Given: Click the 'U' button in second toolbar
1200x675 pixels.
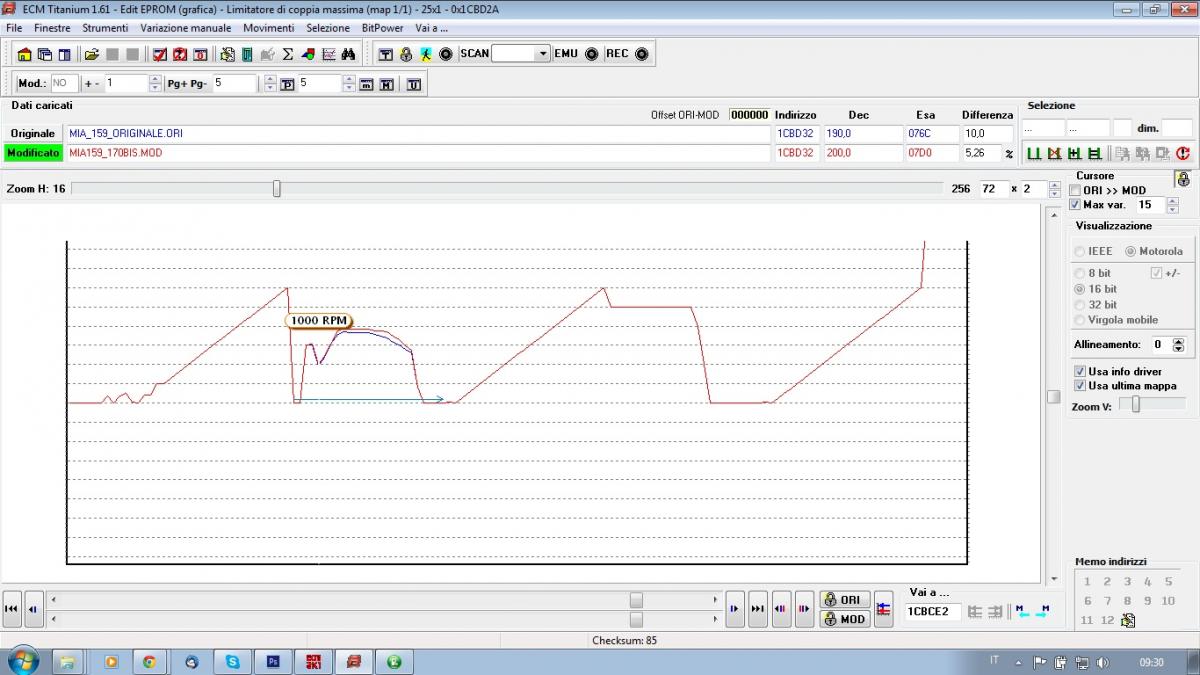Looking at the screenshot, I should (413, 84).
